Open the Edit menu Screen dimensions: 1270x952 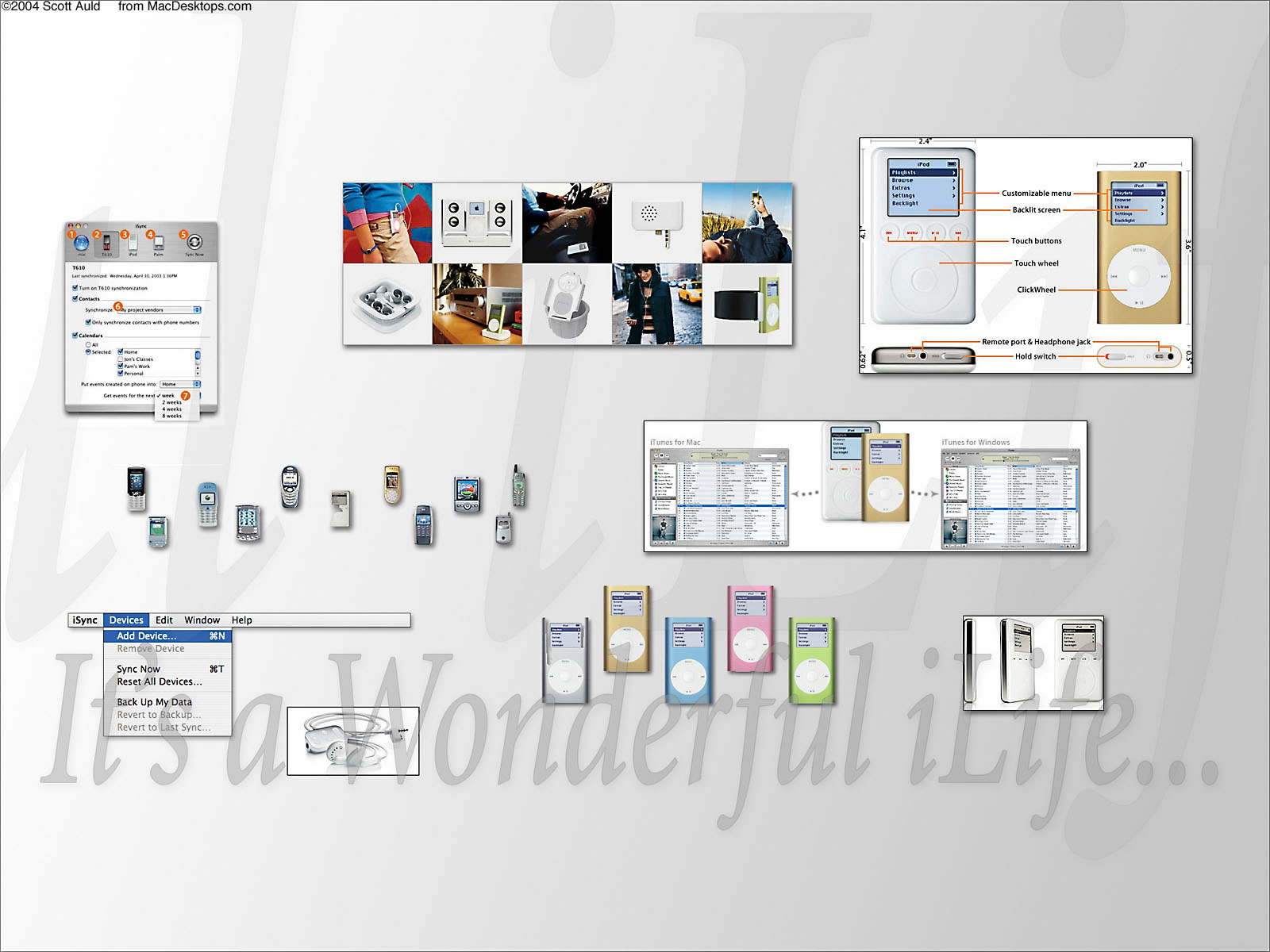(164, 620)
